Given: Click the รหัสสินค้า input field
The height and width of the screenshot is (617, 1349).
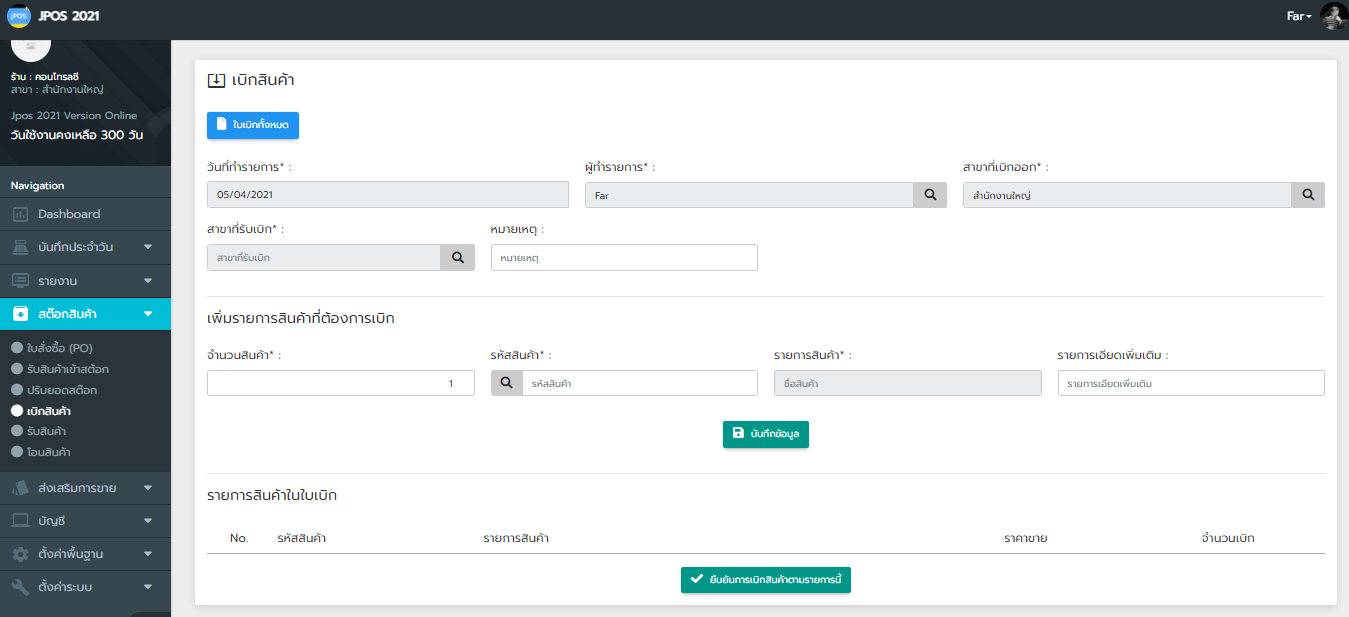Looking at the screenshot, I should pyautogui.click(x=640, y=383).
